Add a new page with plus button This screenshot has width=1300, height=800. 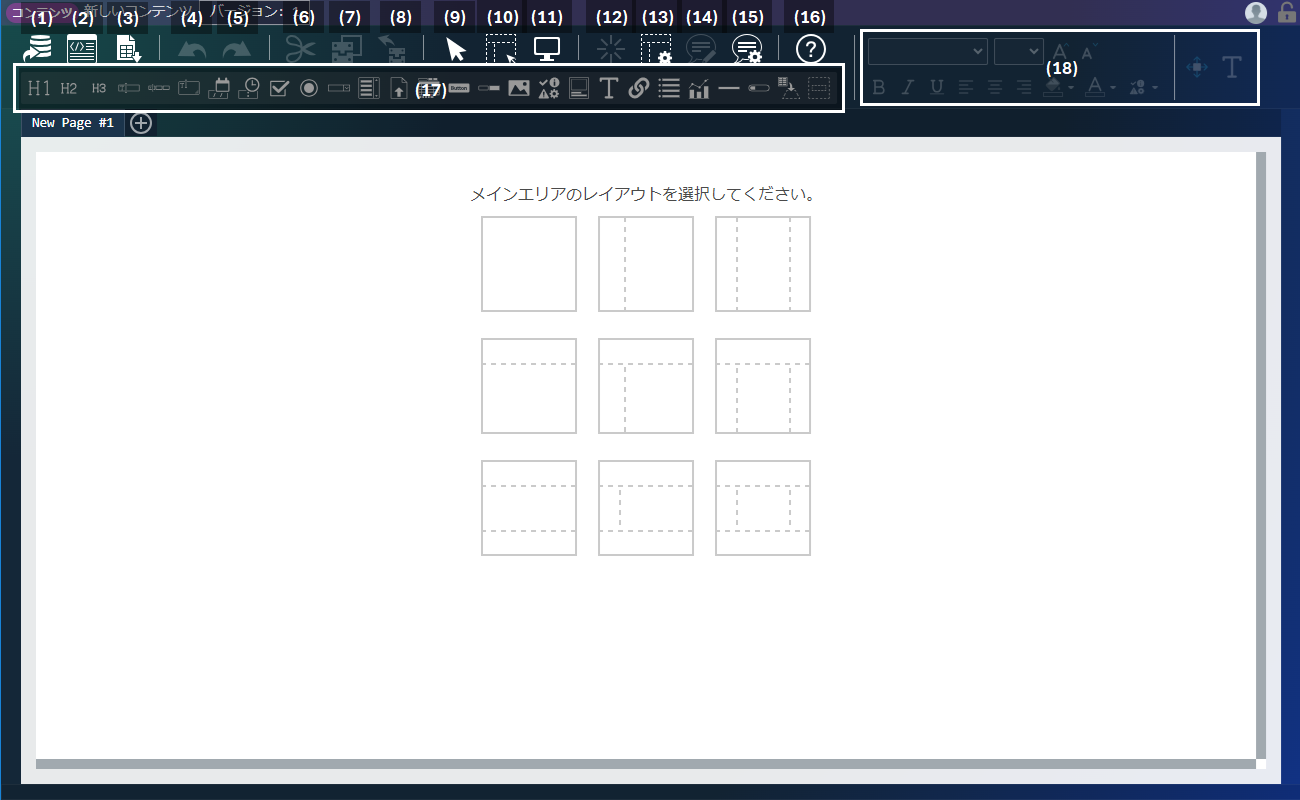[x=142, y=123]
